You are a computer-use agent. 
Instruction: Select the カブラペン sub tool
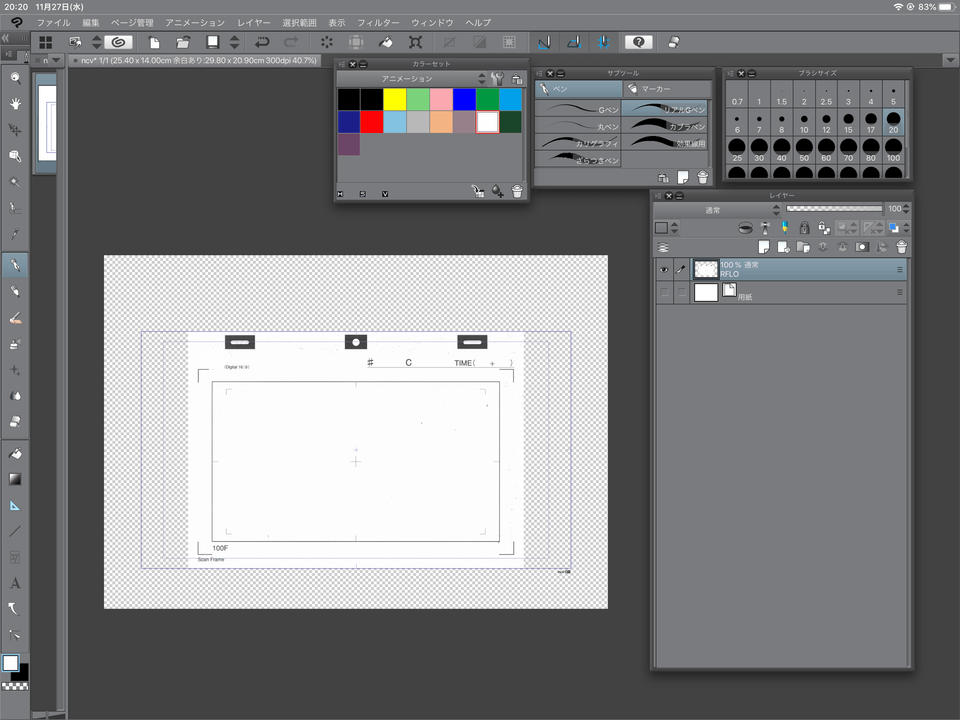point(666,126)
